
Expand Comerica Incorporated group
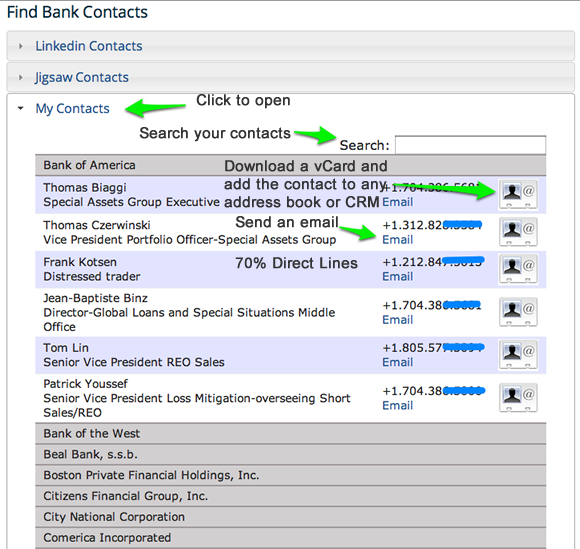coord(290,537)
